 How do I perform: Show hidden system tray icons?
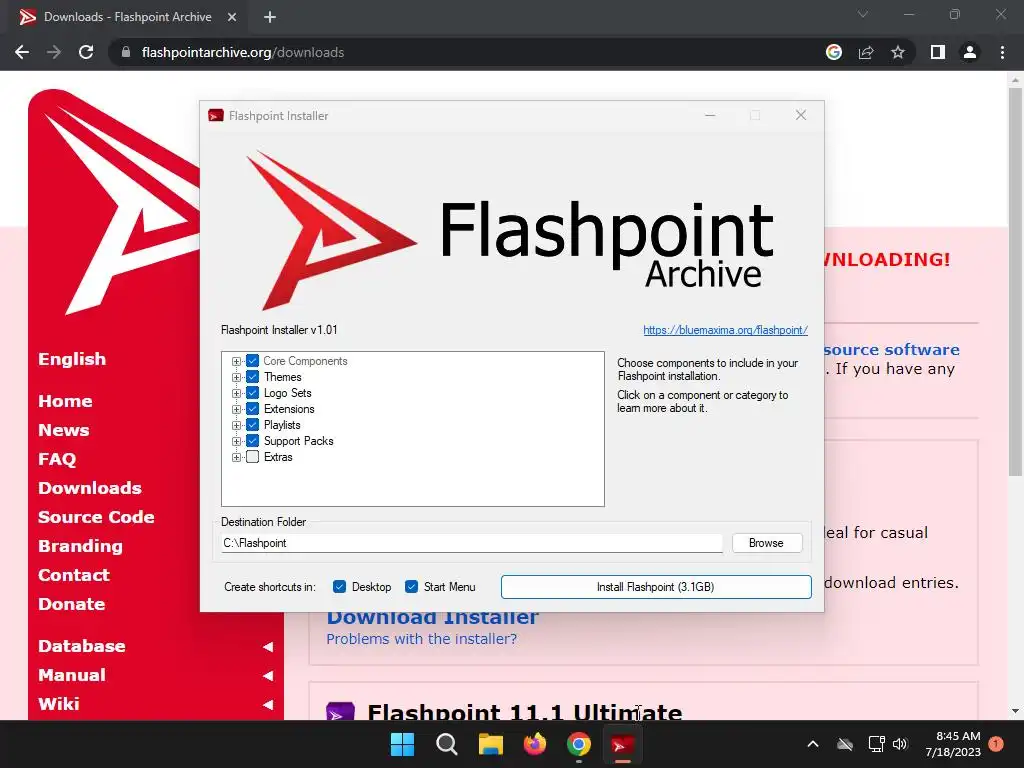pyautogui.click(x=813, y=744)
